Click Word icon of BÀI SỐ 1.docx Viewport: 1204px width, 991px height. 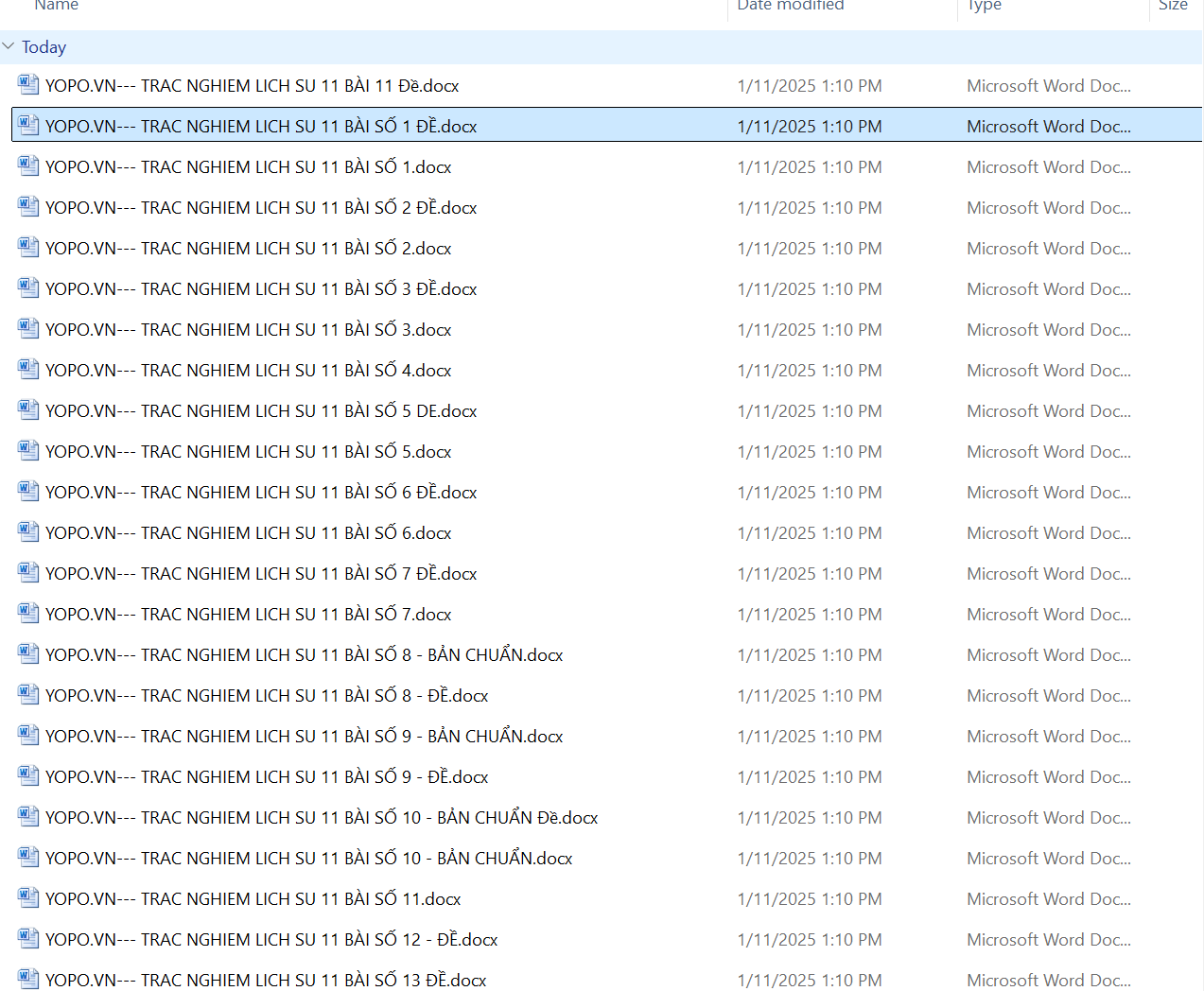[28, 166]
